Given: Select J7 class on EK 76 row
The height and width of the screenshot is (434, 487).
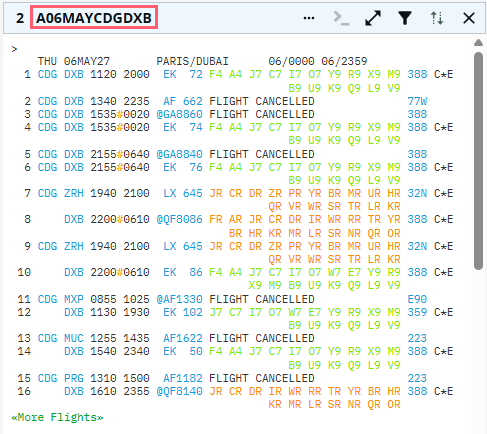Looking at the screenshot, I should [255, 167].
